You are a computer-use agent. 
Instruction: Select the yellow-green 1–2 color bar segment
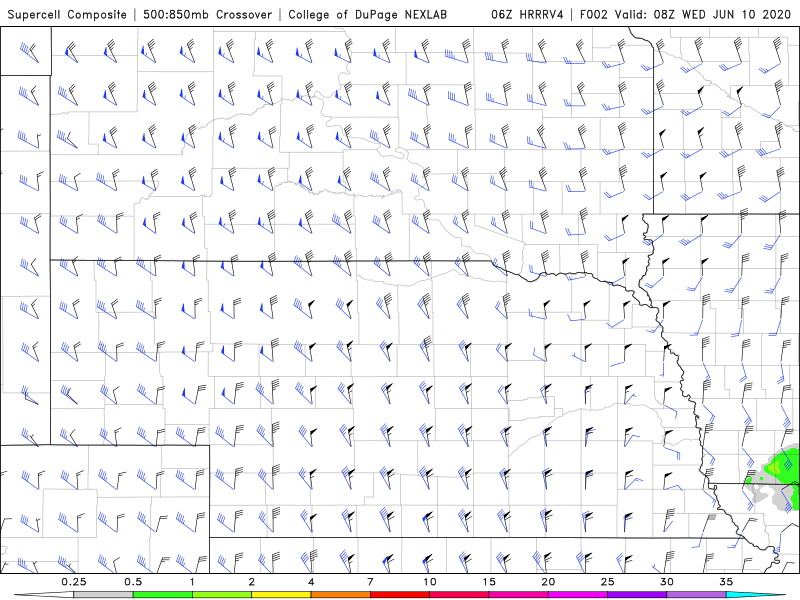(x=222, y=595)
